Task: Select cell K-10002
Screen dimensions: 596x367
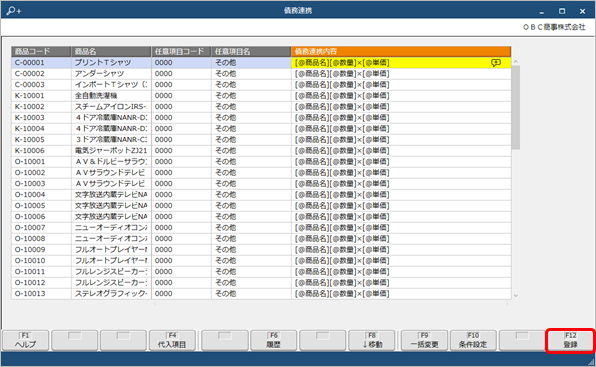Action: coord(41,107)
